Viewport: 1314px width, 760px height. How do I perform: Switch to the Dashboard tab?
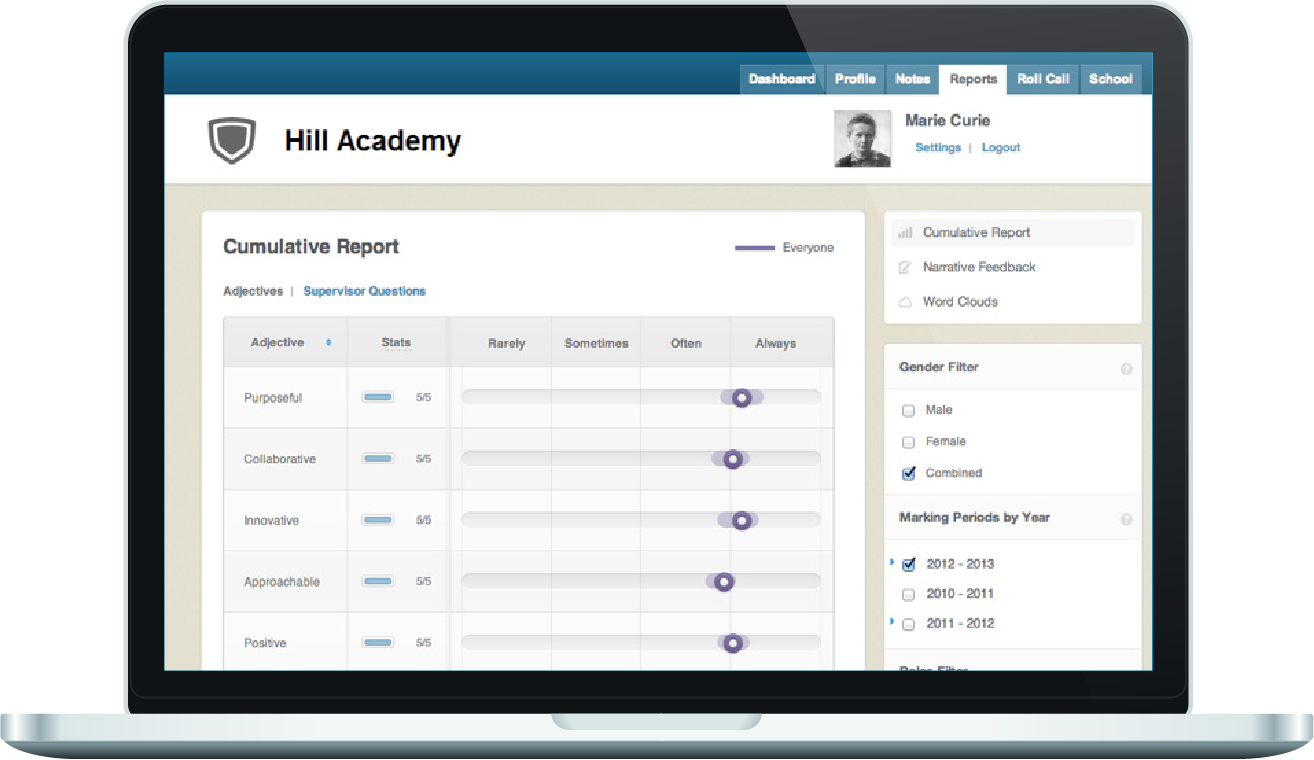pos(781,79)
